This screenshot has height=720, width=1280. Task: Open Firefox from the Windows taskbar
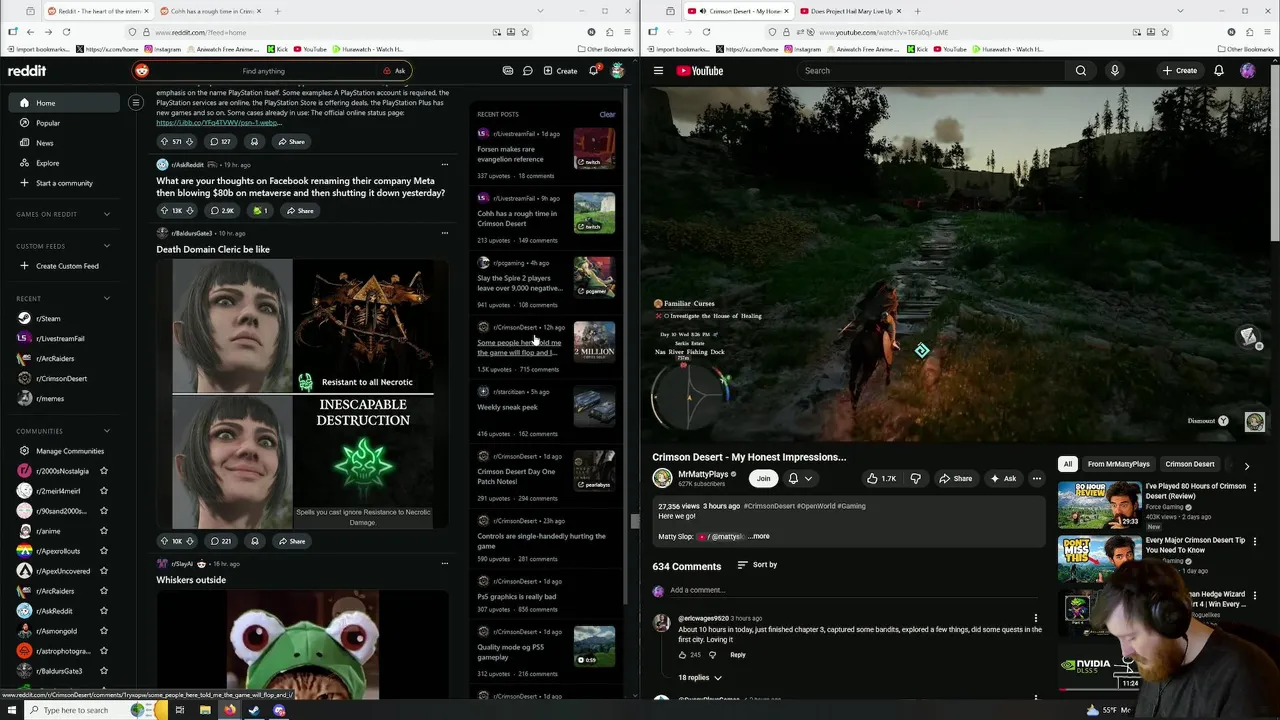pyautogui.click(x=230, y=710)
